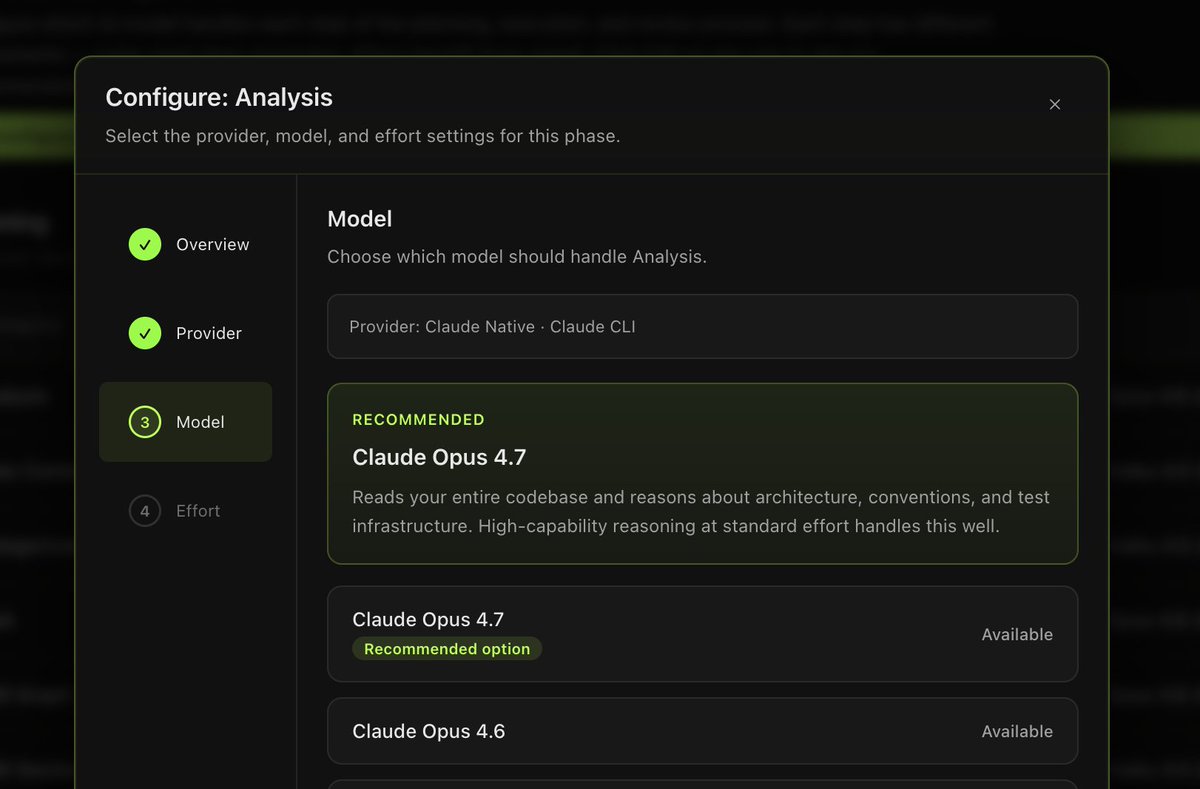Image resolution: width=1200 pixels, height=789 pixels.
Task: Select the Recommended Claude Opus 4.7 card
Action: tap(702, 474)
